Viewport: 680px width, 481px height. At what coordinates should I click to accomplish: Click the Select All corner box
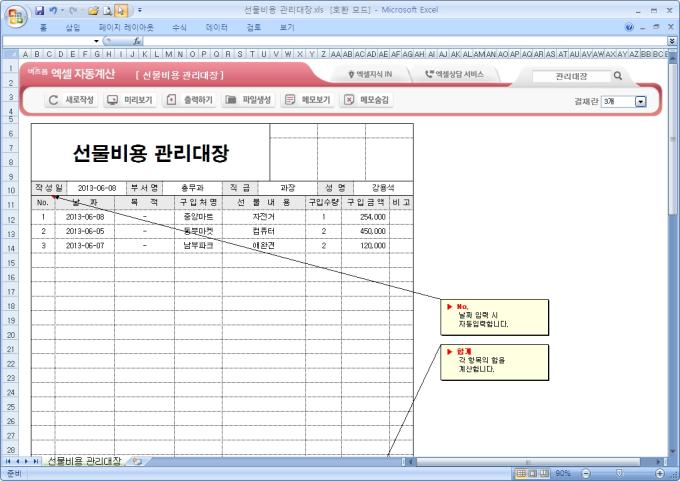click(x=10, y=54)
